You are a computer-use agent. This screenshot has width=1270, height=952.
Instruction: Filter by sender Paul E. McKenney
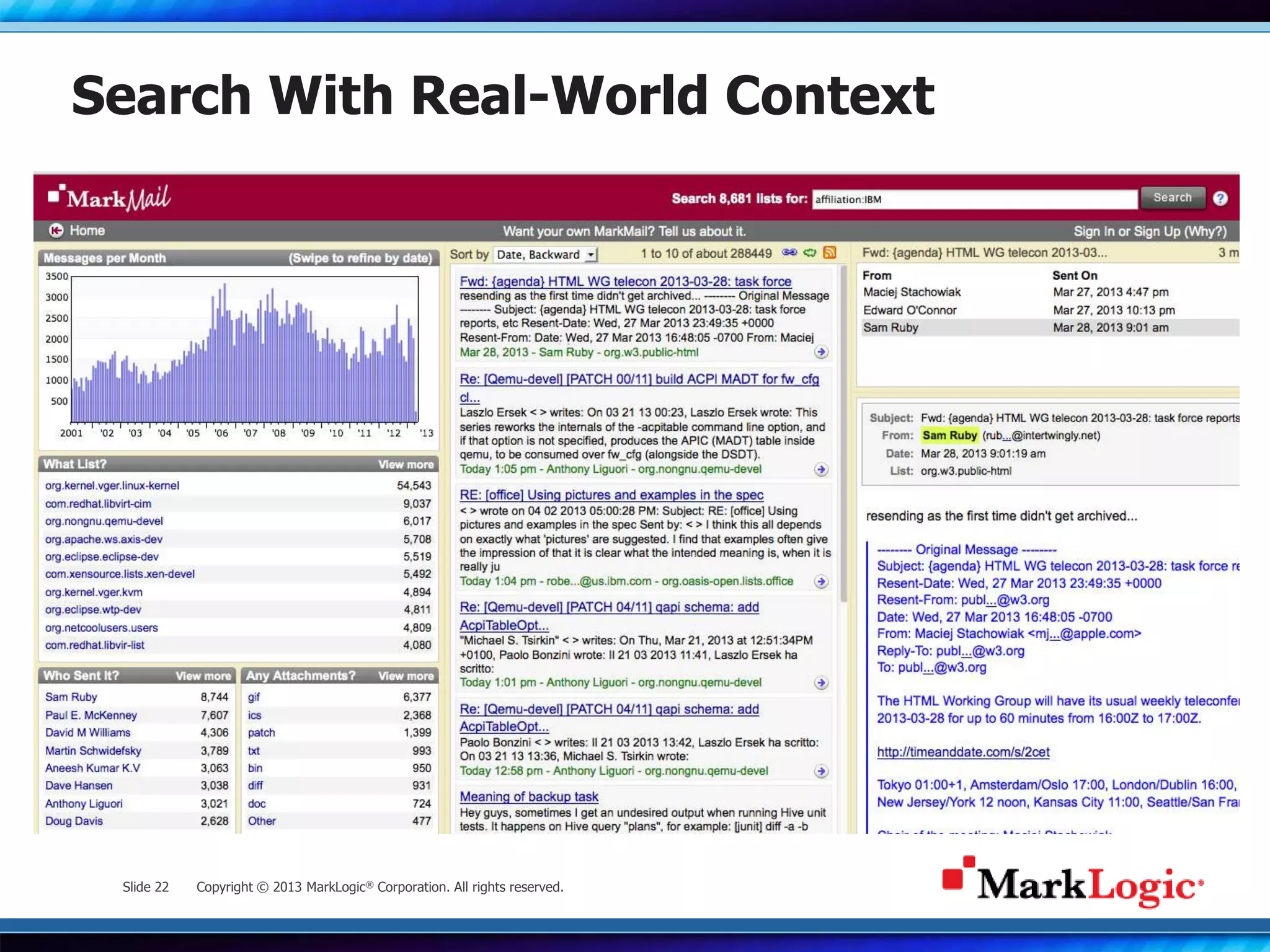[91, 715]
